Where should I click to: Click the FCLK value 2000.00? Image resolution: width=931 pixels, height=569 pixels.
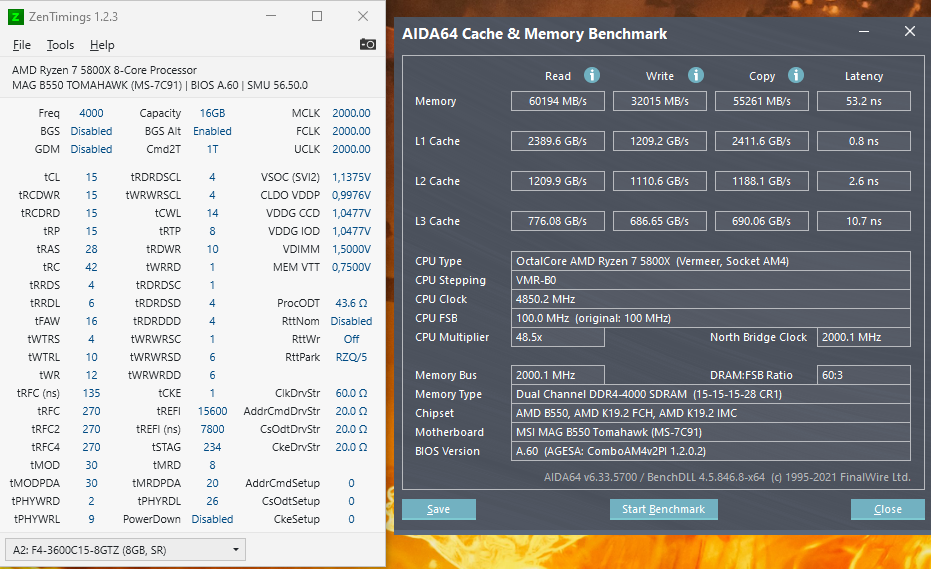pyautogui.click(x=351, y=131)
